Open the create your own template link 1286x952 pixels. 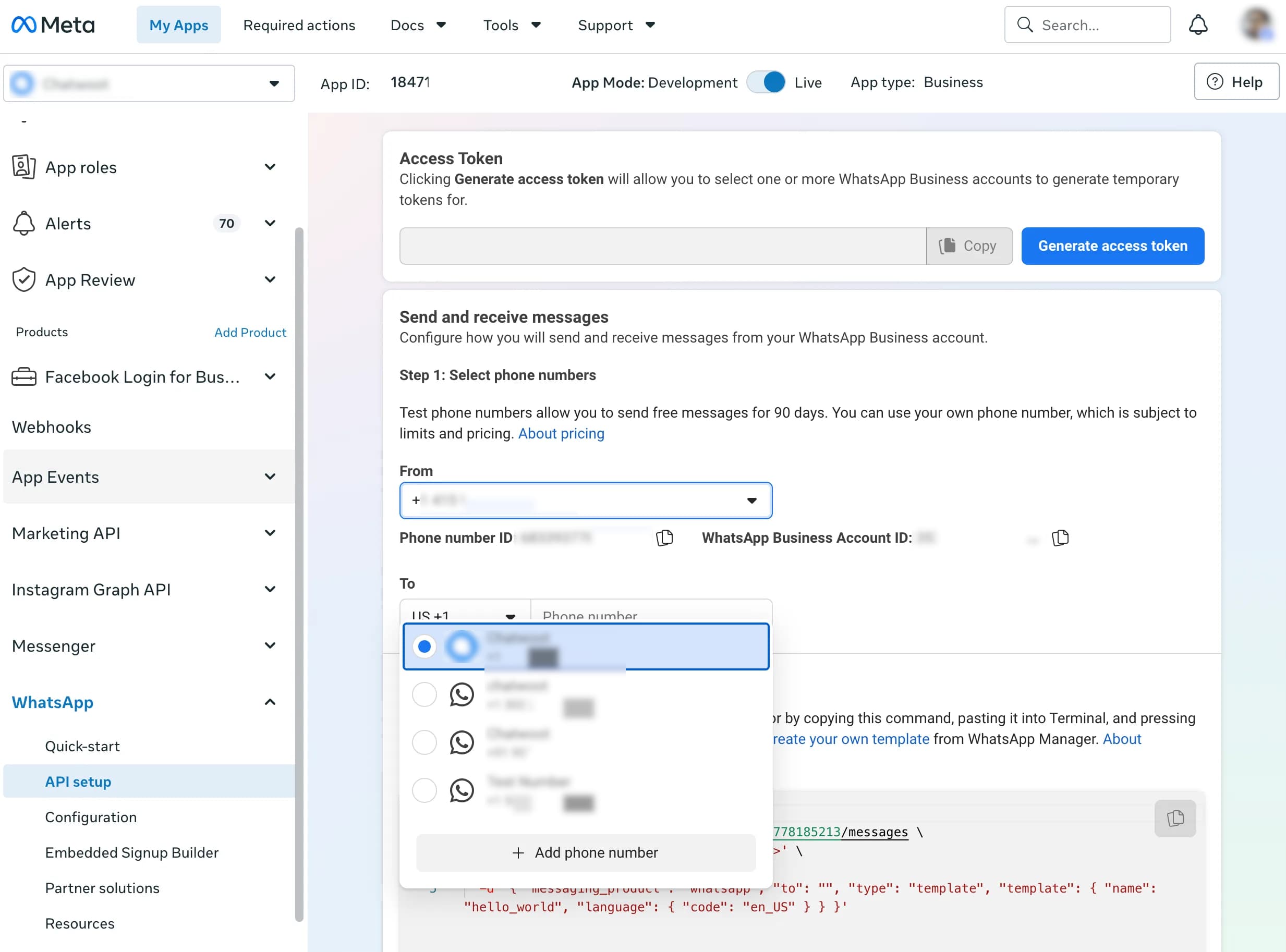pos(851,739)
